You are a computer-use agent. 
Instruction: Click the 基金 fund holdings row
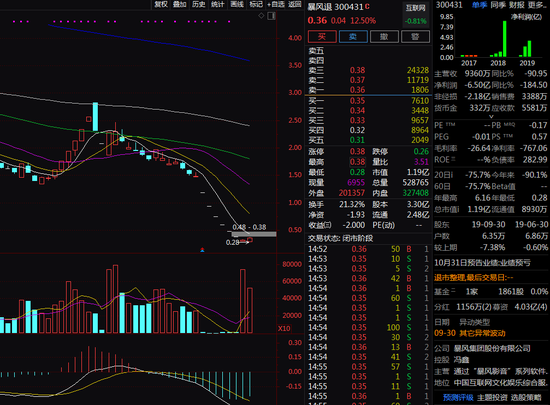point(491,291)
